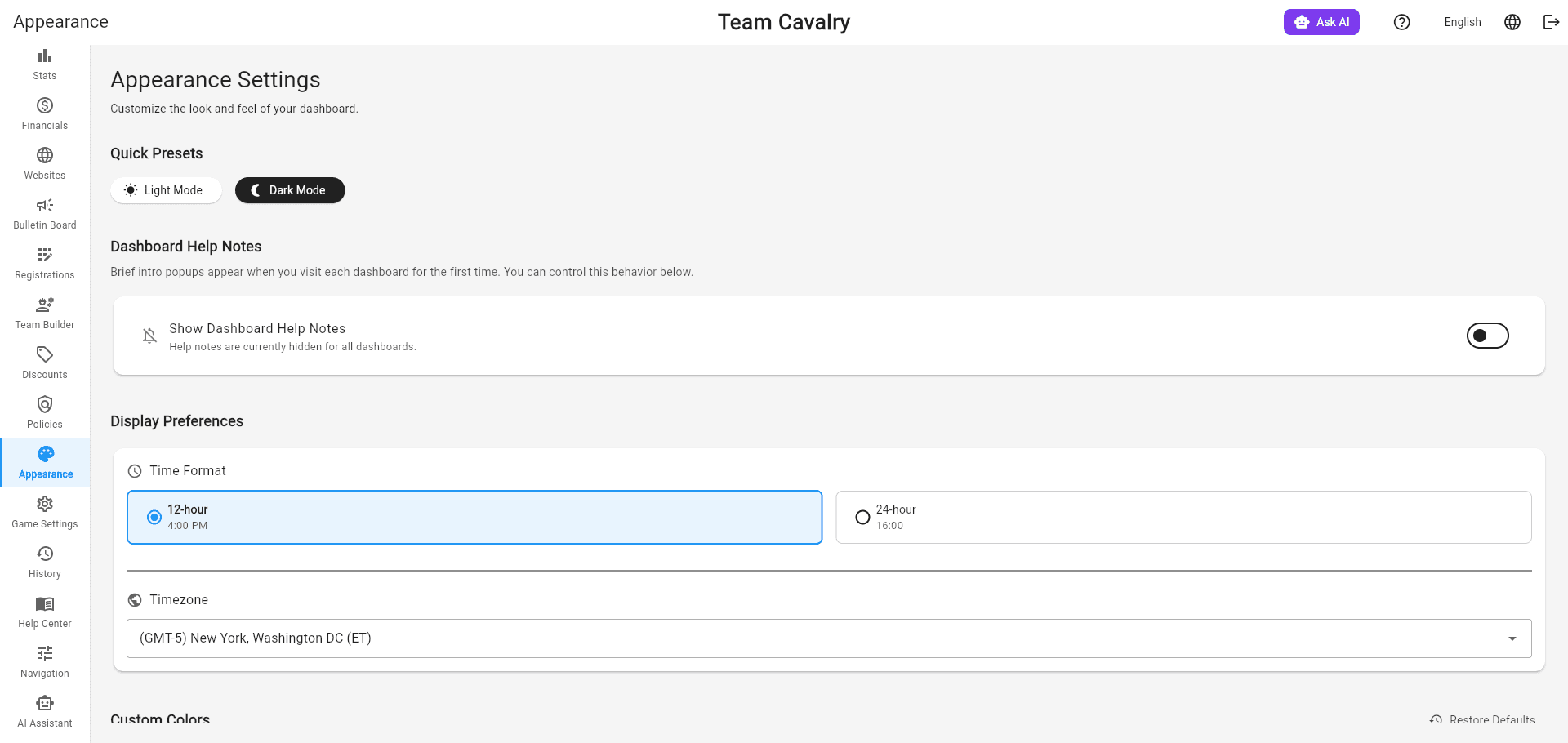Screen dimensions: 1568x743
Task: Open History clock icon in sidebar
Action: (45, 554)
